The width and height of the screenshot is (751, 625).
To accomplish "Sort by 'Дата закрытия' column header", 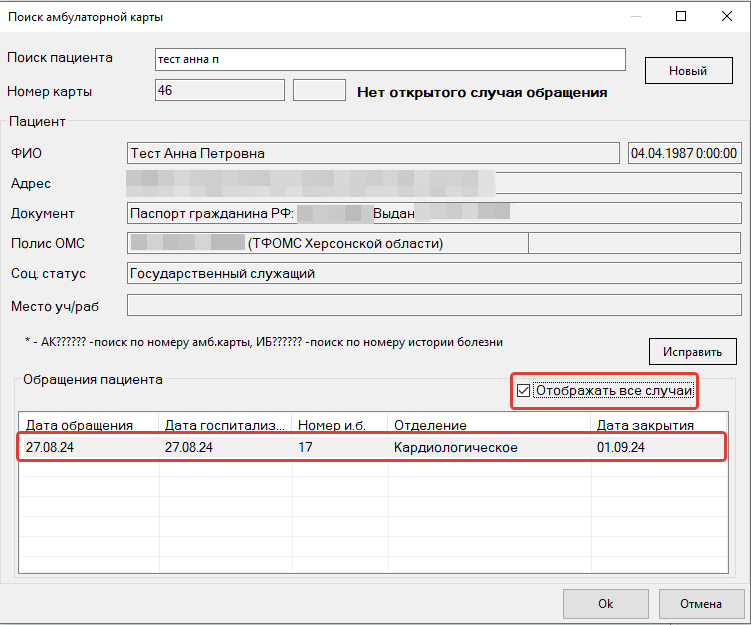I will pos(657,424).
